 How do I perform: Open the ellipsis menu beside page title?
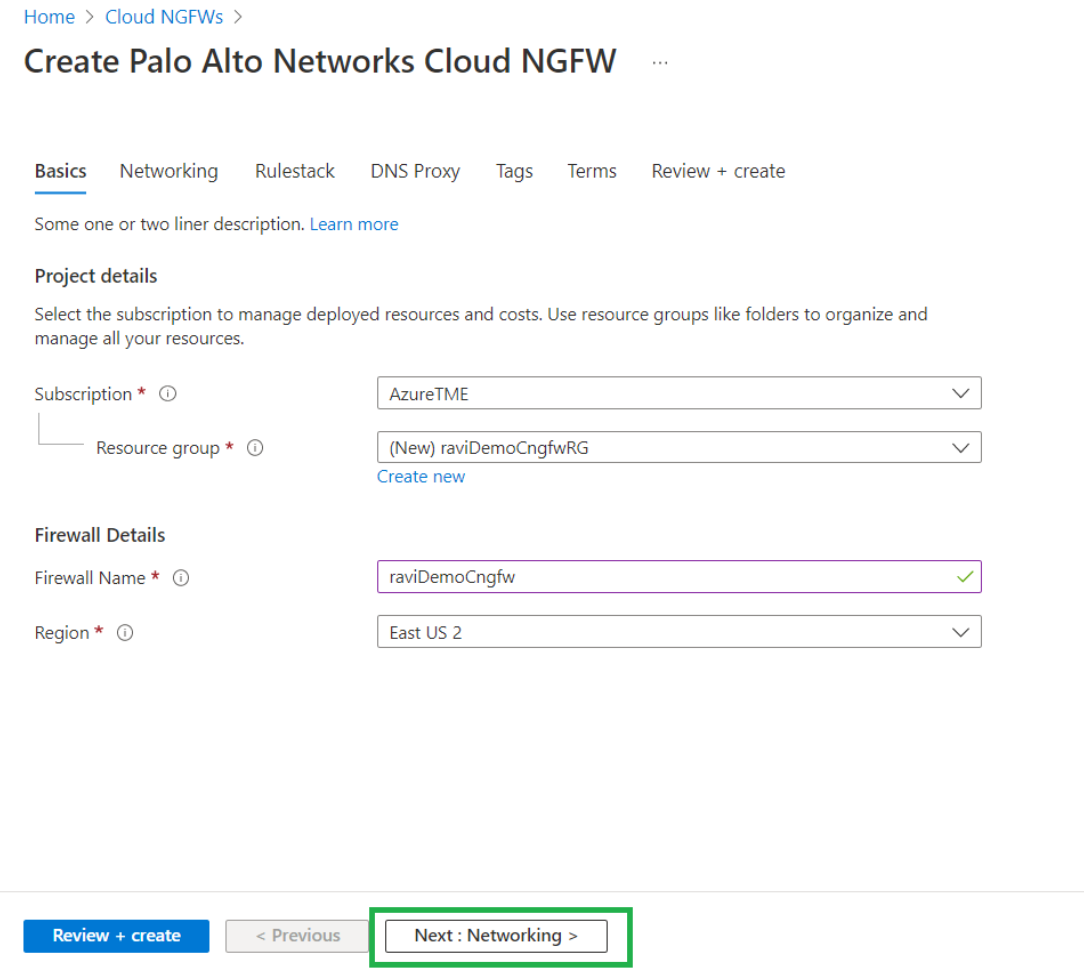pos(659,62)
